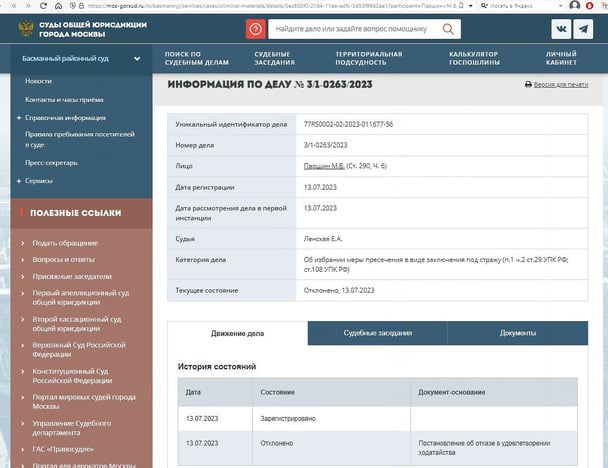
Task: Select the Движение дела tab
Action: pyautogui.click(x=238, y=333)
